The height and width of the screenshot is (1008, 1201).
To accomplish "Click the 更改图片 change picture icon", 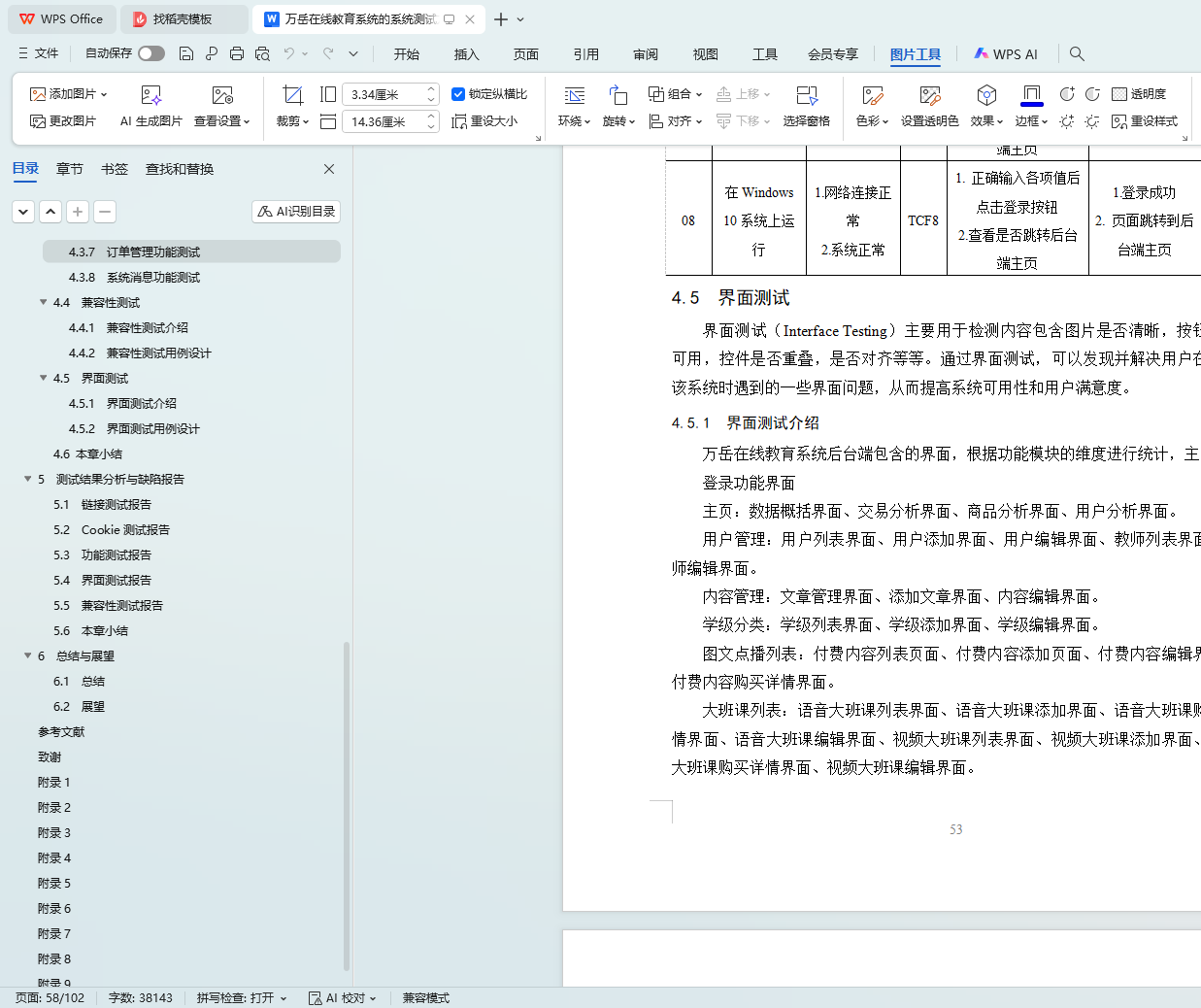I will click(x=38, y=121).
